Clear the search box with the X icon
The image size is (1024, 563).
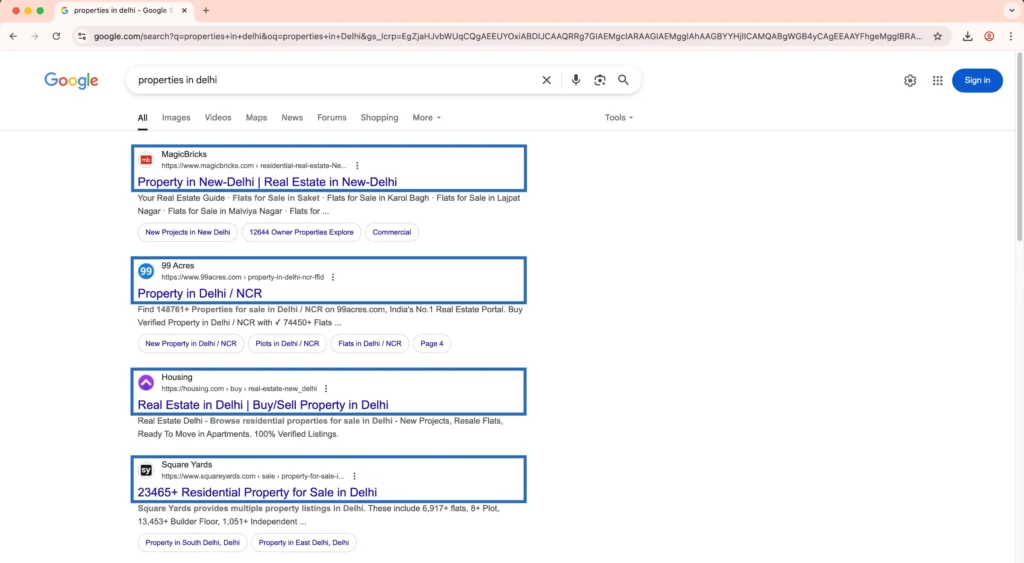(x=547, y=80)
